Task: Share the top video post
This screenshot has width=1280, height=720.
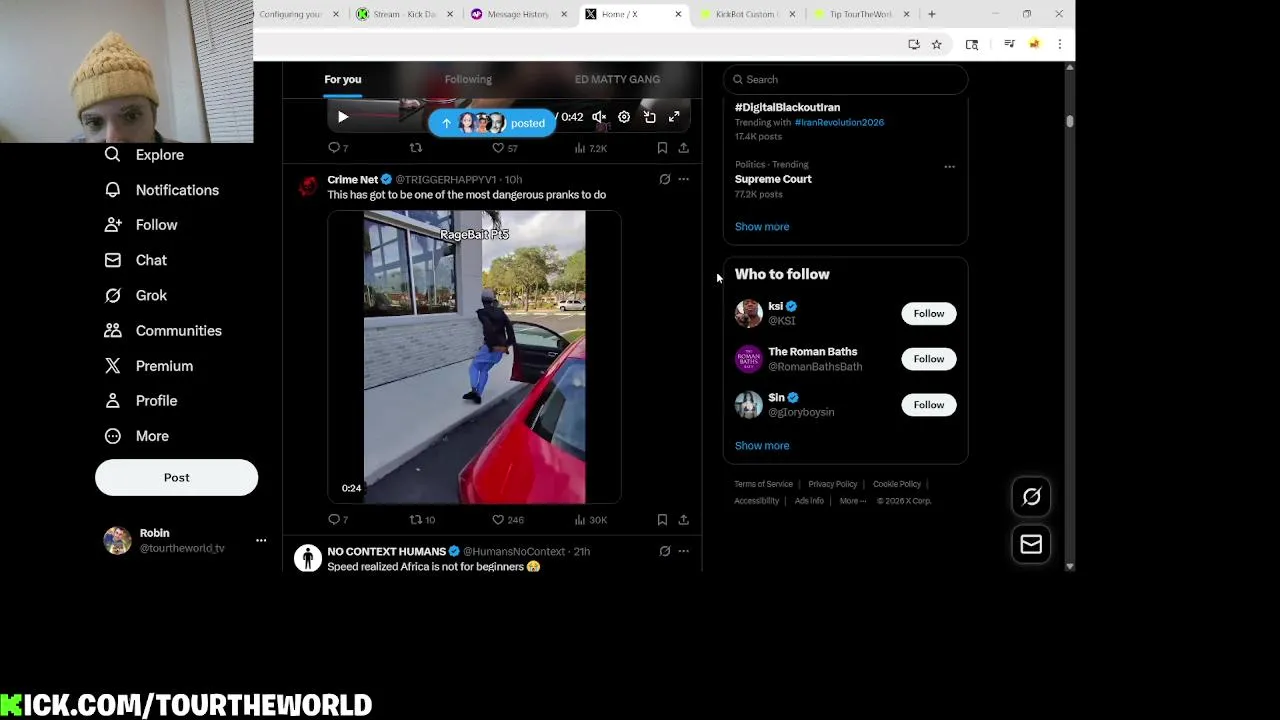Action: [x=683, y=148]
